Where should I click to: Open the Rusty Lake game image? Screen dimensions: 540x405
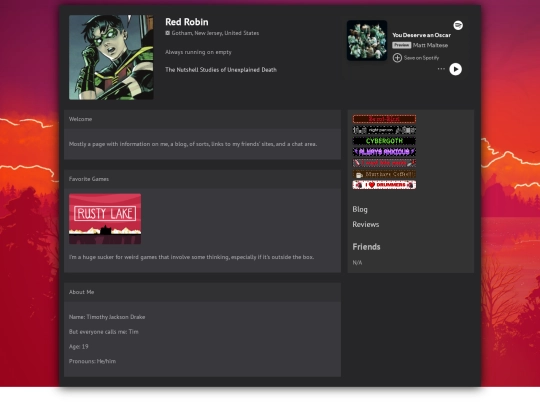tap(105, 219)
